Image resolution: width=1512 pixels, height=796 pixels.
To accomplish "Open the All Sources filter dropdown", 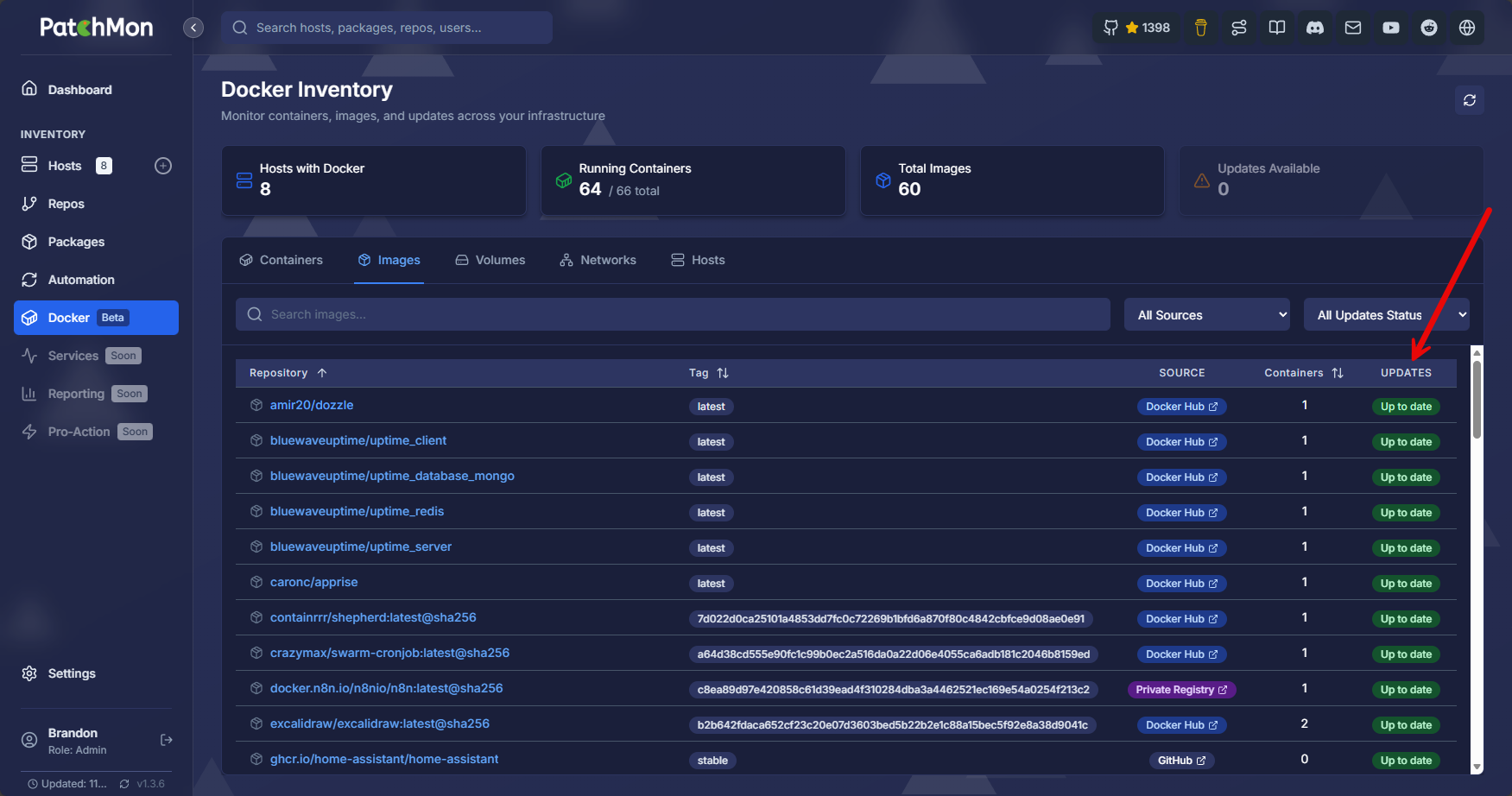I will 1207,315.
